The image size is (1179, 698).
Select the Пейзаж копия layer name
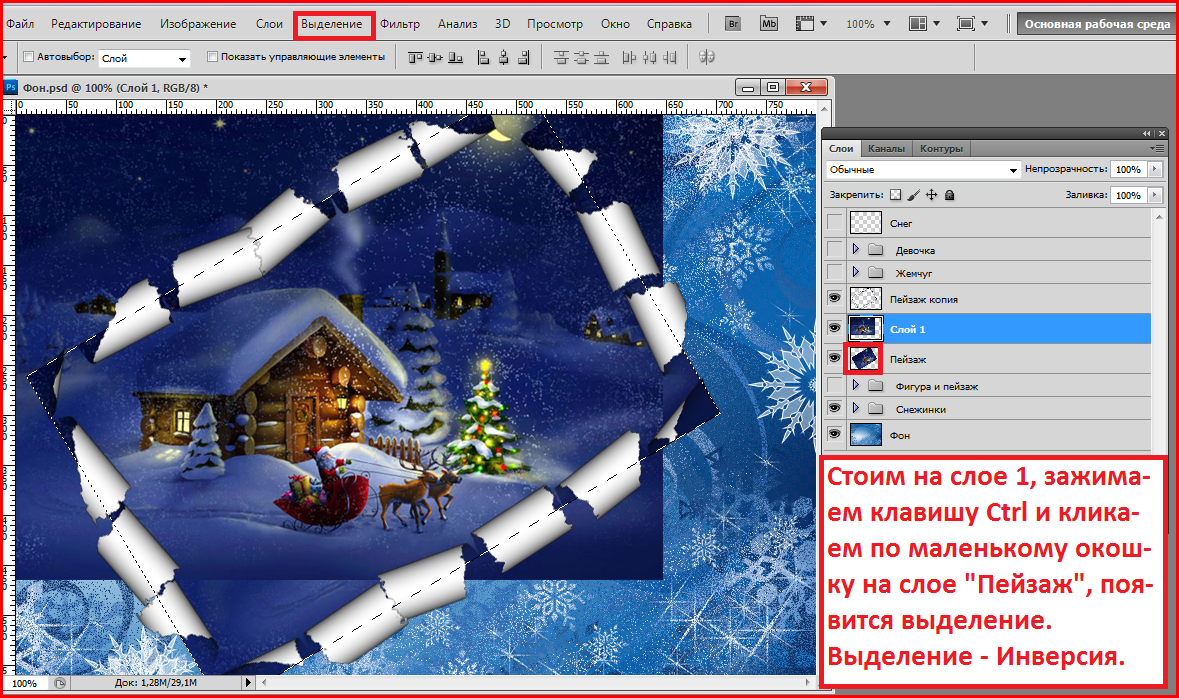(x=923, y=299)
